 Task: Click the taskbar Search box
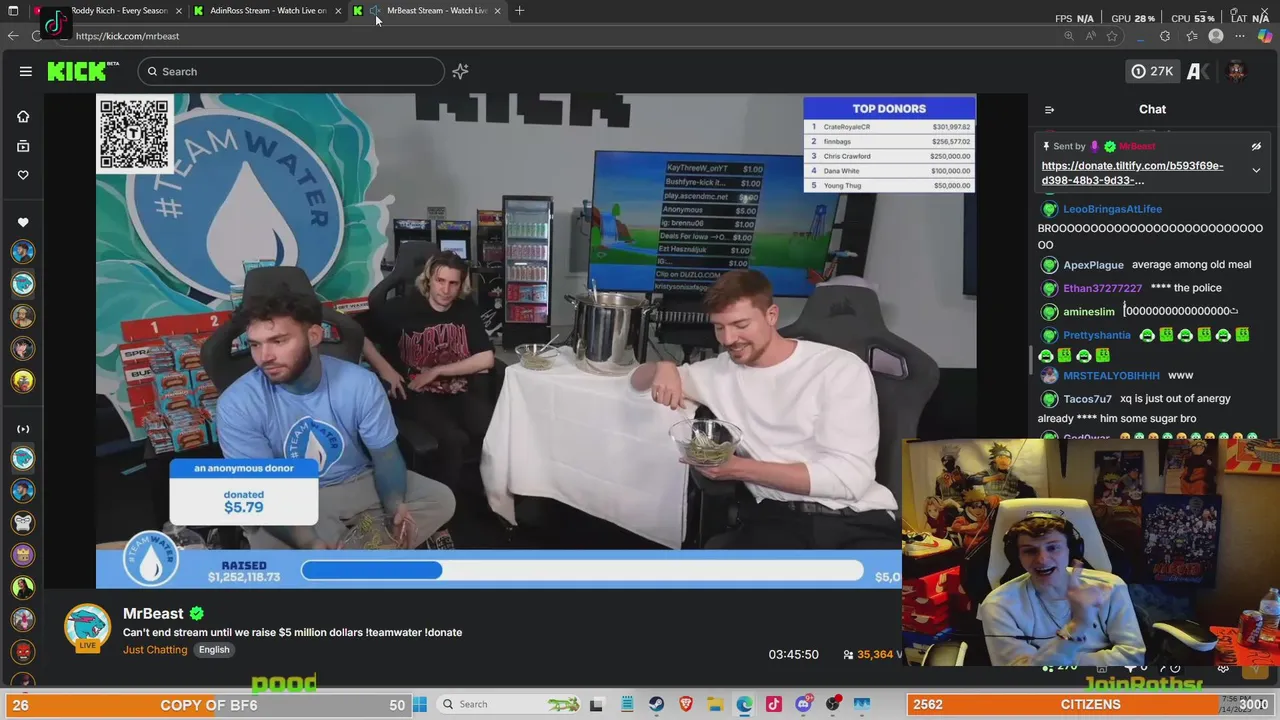click(509, 704)
